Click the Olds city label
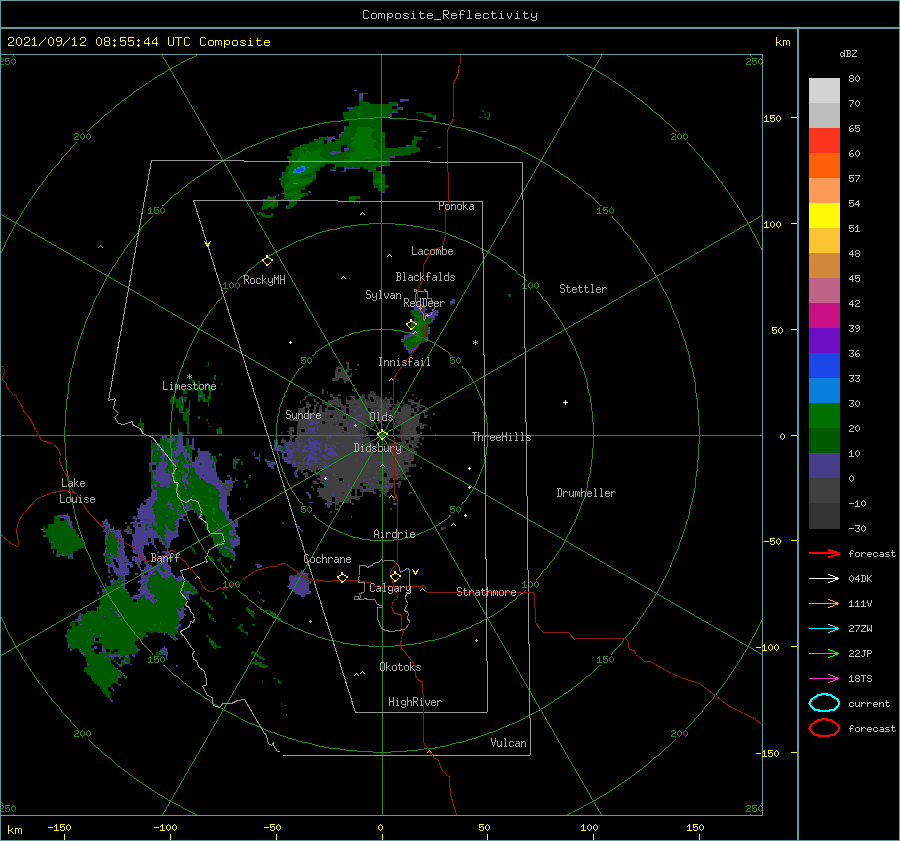This screenshot has height=841, width=900. (381, 417)
